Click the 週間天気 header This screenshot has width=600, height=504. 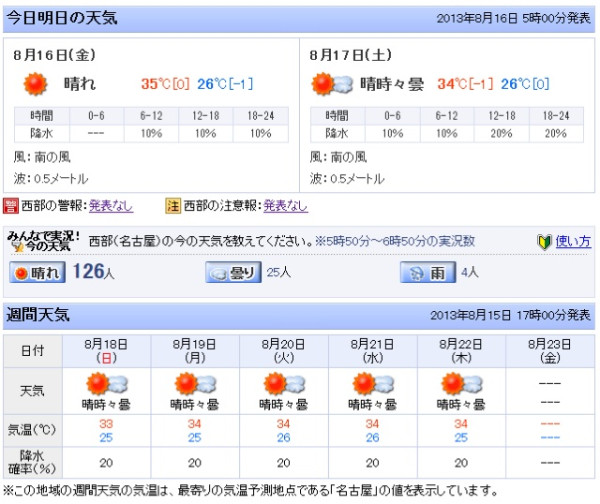point(38,315)
